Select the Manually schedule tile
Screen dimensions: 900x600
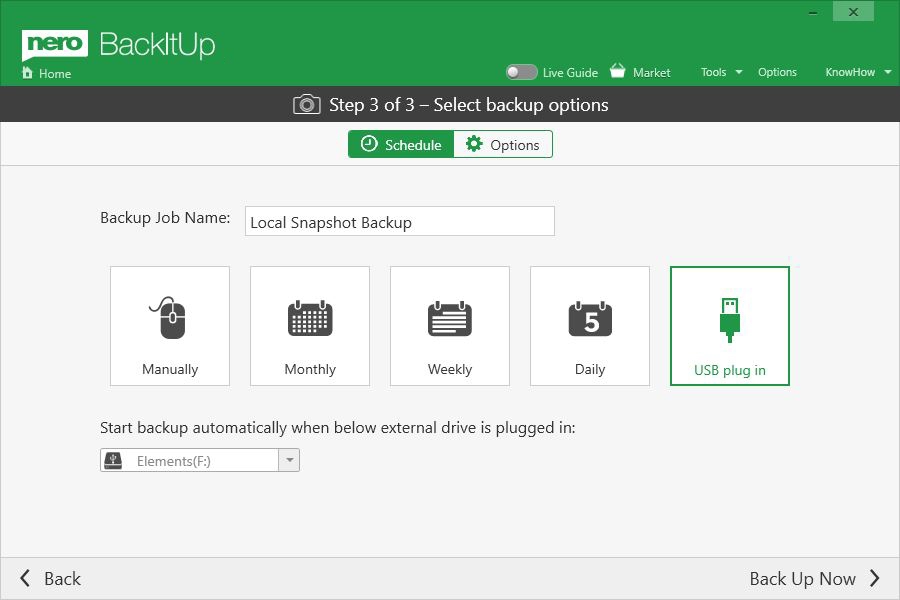[170, 326]
